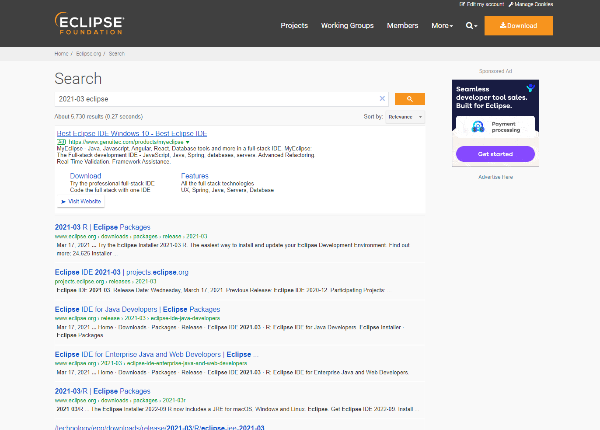Open the Members menu item
The width and height of the screenshot is (600, 430).
(x=402, y=26)
